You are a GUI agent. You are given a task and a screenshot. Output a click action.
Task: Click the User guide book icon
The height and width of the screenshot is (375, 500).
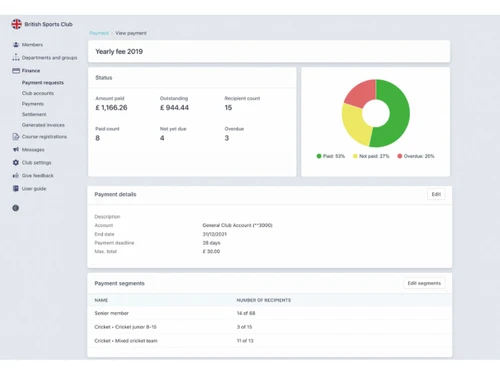pos(16,188)
